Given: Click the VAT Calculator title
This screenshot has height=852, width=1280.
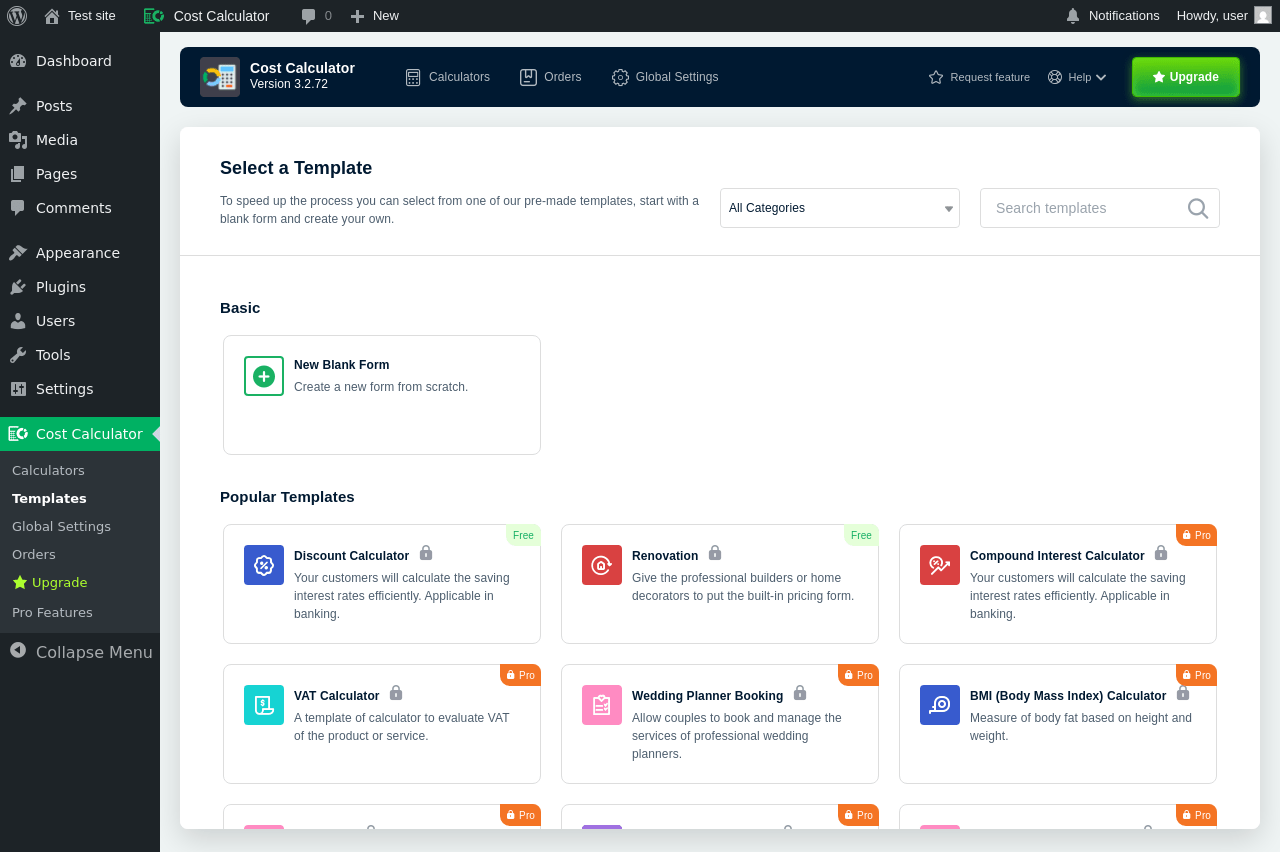Looking at the screenshot, I should pyautogui.click(x=336, y=696).
